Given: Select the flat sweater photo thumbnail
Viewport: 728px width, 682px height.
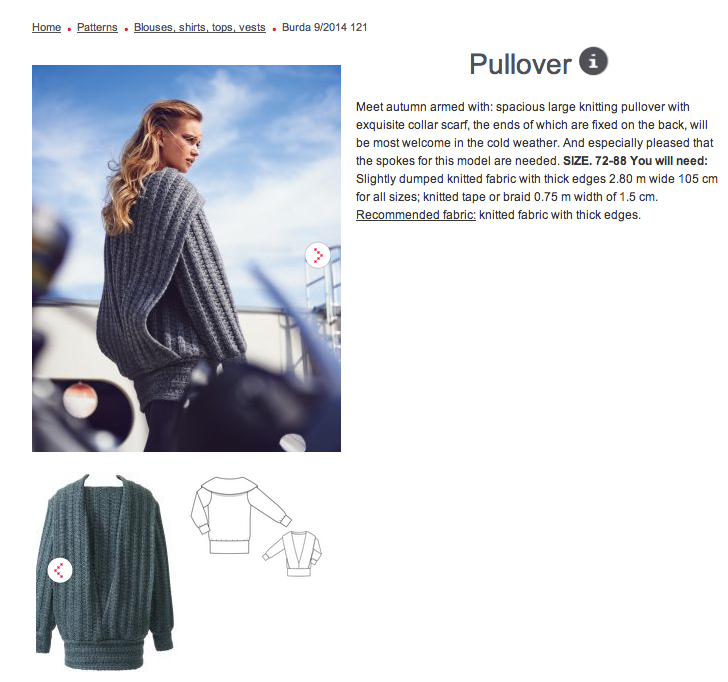Looking at the screenshot, I should pyautogui.click(x=105, y=572).
